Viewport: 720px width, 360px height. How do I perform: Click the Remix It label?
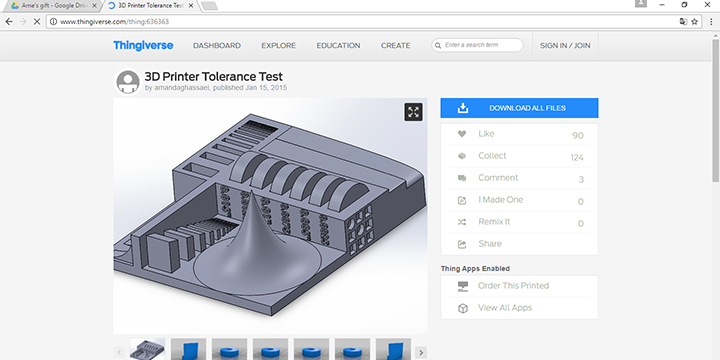point(494,222)
